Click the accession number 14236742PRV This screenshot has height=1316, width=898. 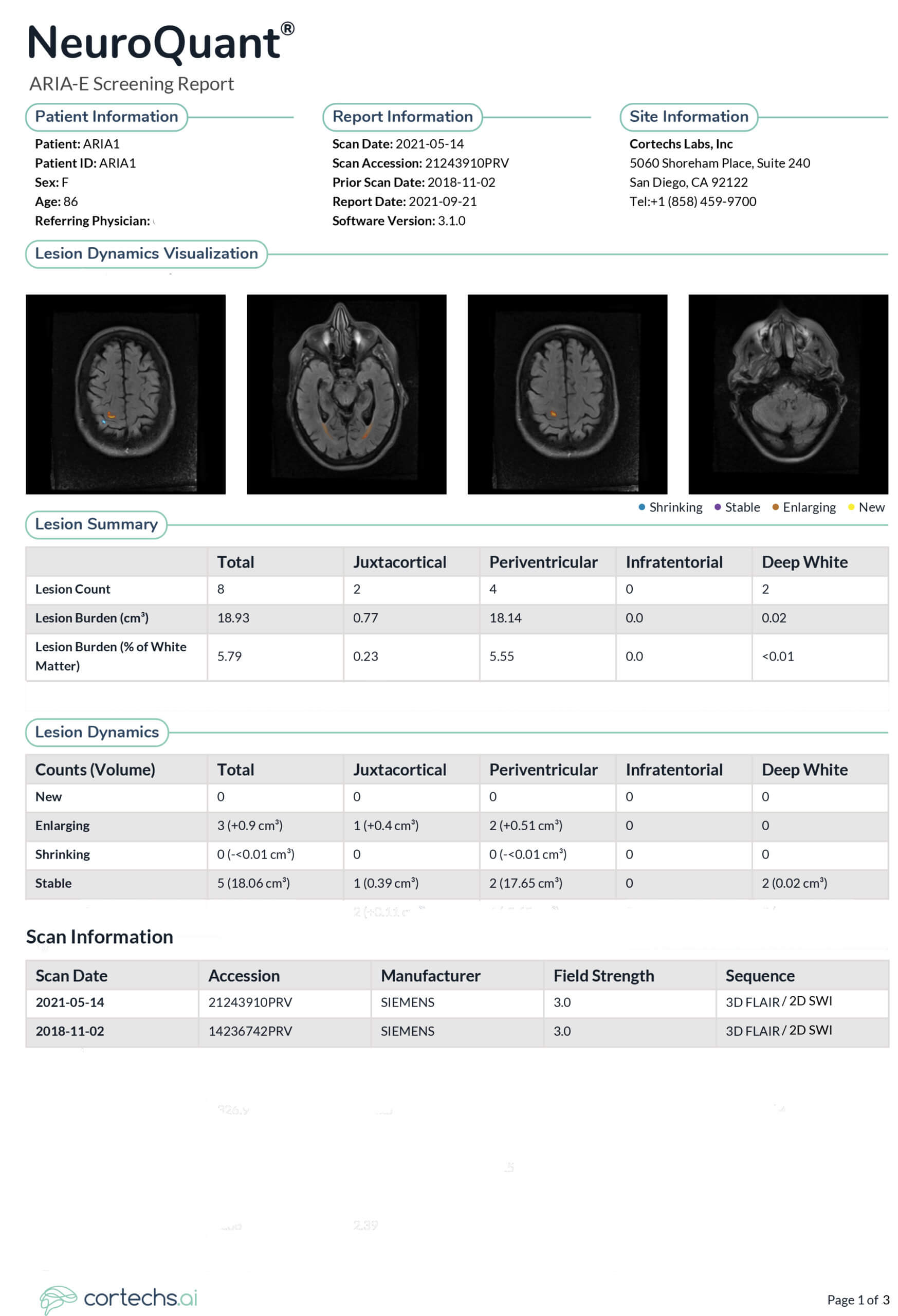tap(250, 1032)
